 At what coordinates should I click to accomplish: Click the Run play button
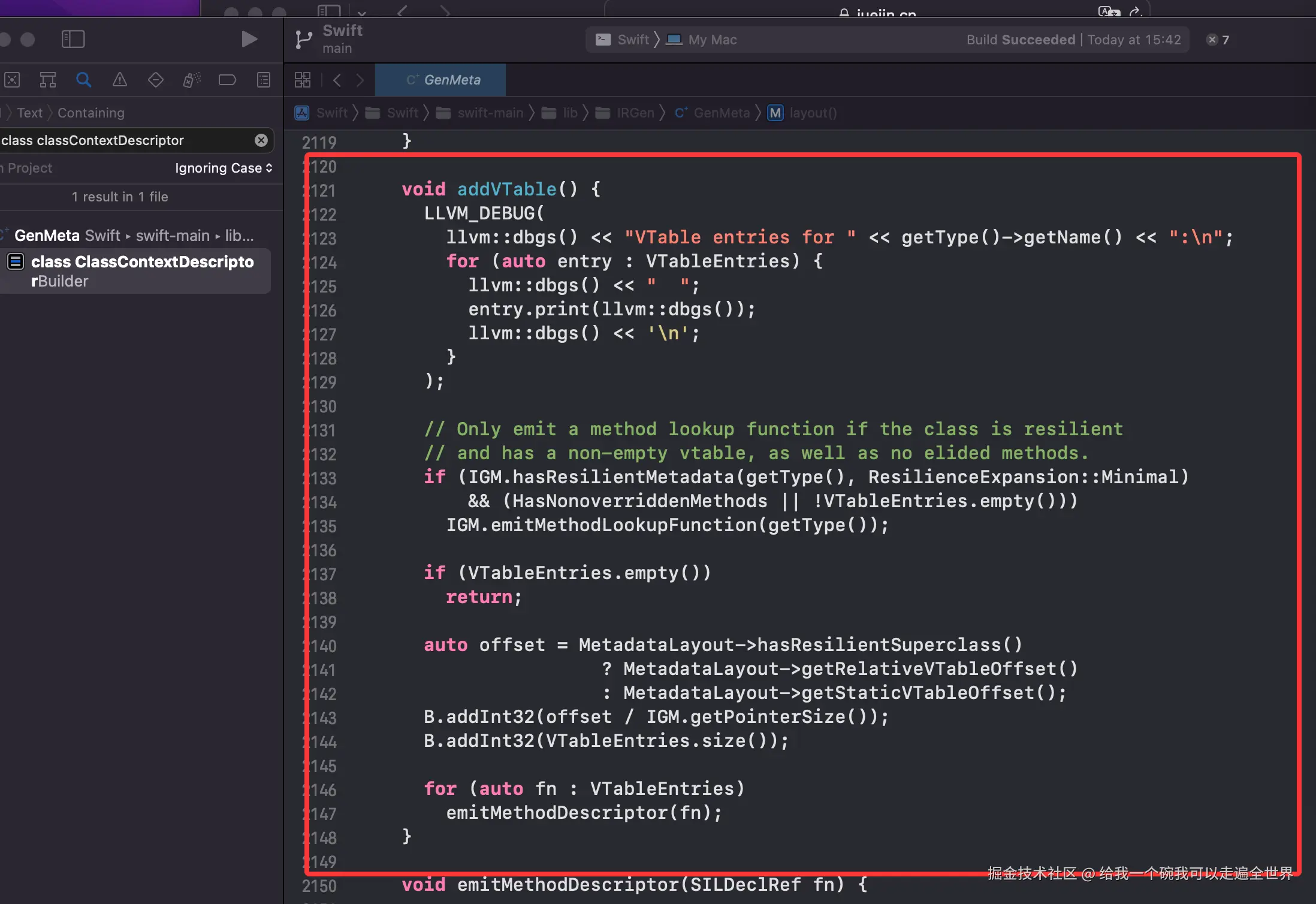pyautogui.click(x=249, y=40)
